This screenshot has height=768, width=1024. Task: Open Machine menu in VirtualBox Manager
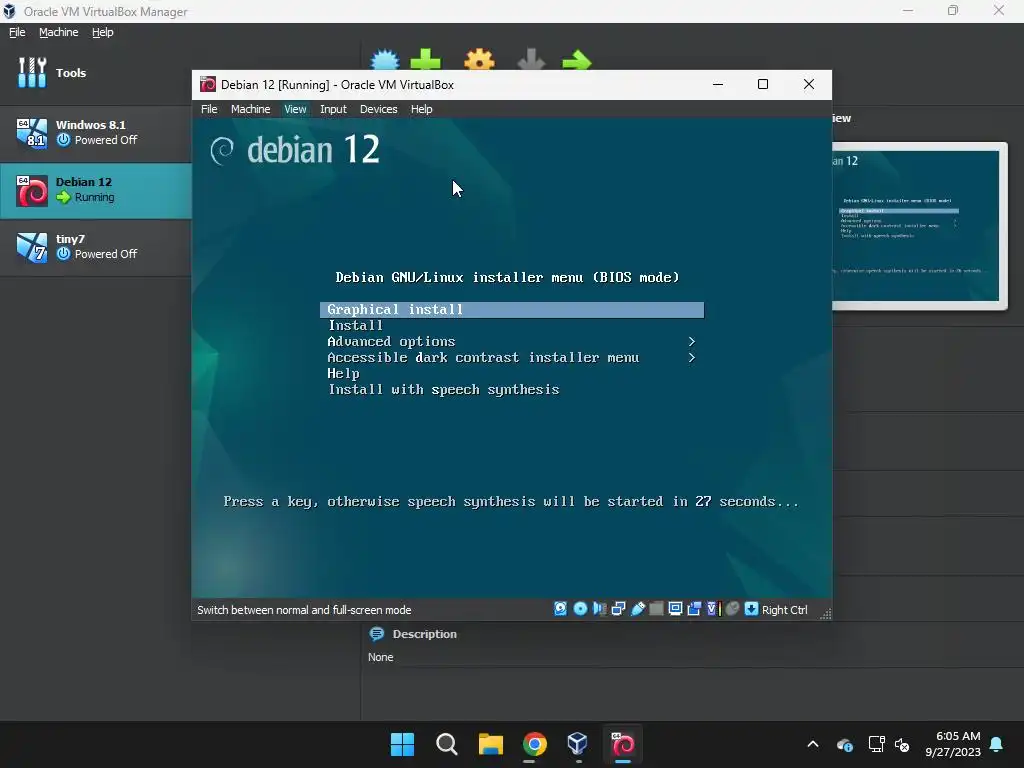point(58,32)
